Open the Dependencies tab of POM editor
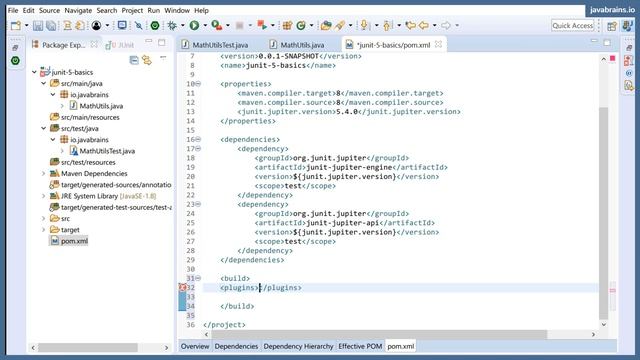 236,346
